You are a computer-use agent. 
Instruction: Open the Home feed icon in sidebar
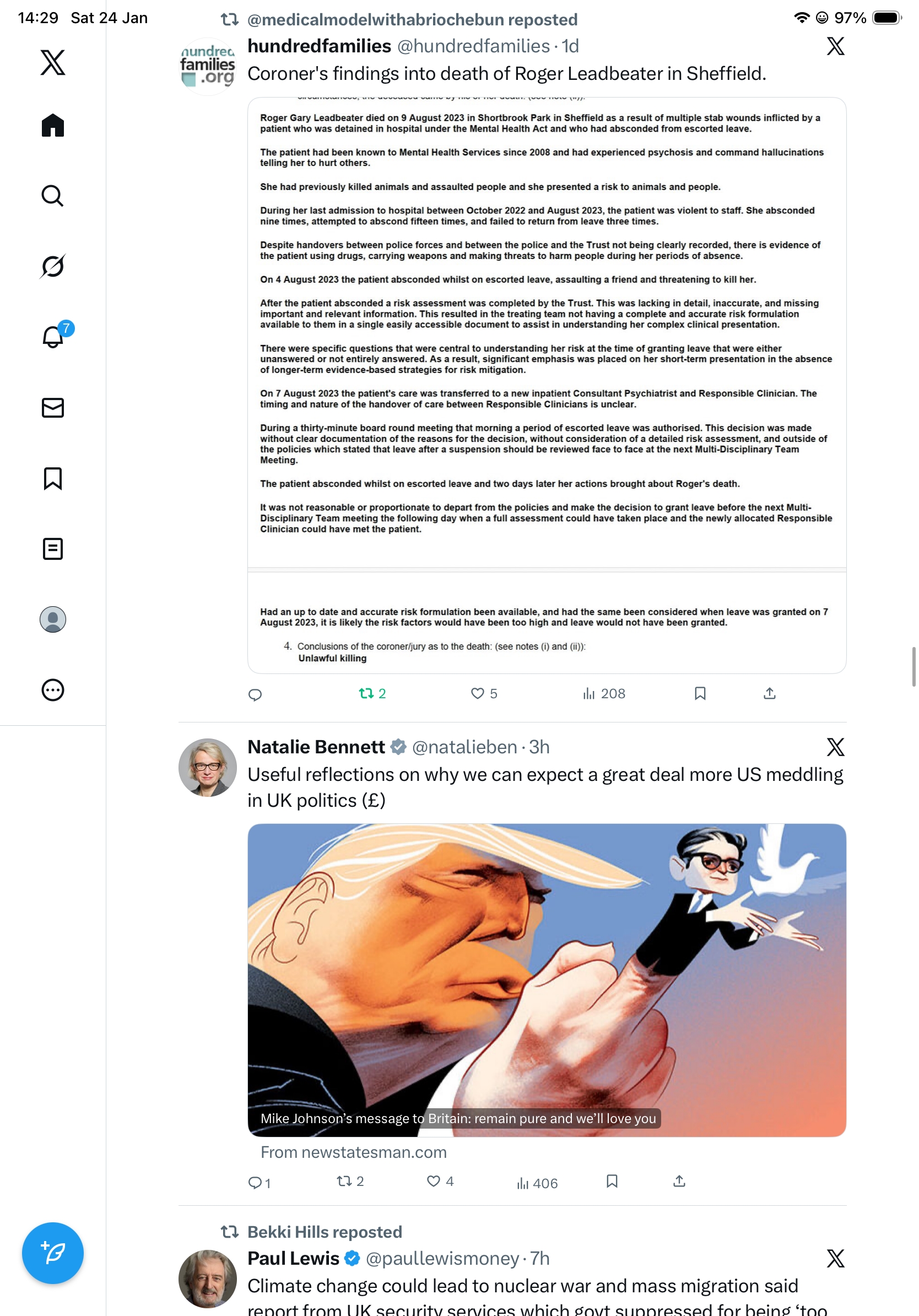click(x=53, y=125)
